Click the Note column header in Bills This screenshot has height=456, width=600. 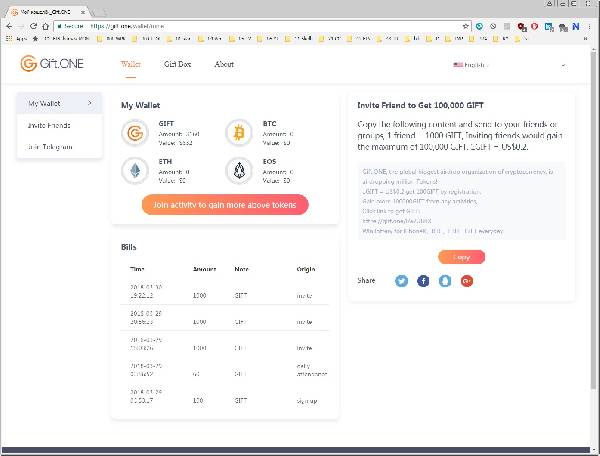[241, 269]
